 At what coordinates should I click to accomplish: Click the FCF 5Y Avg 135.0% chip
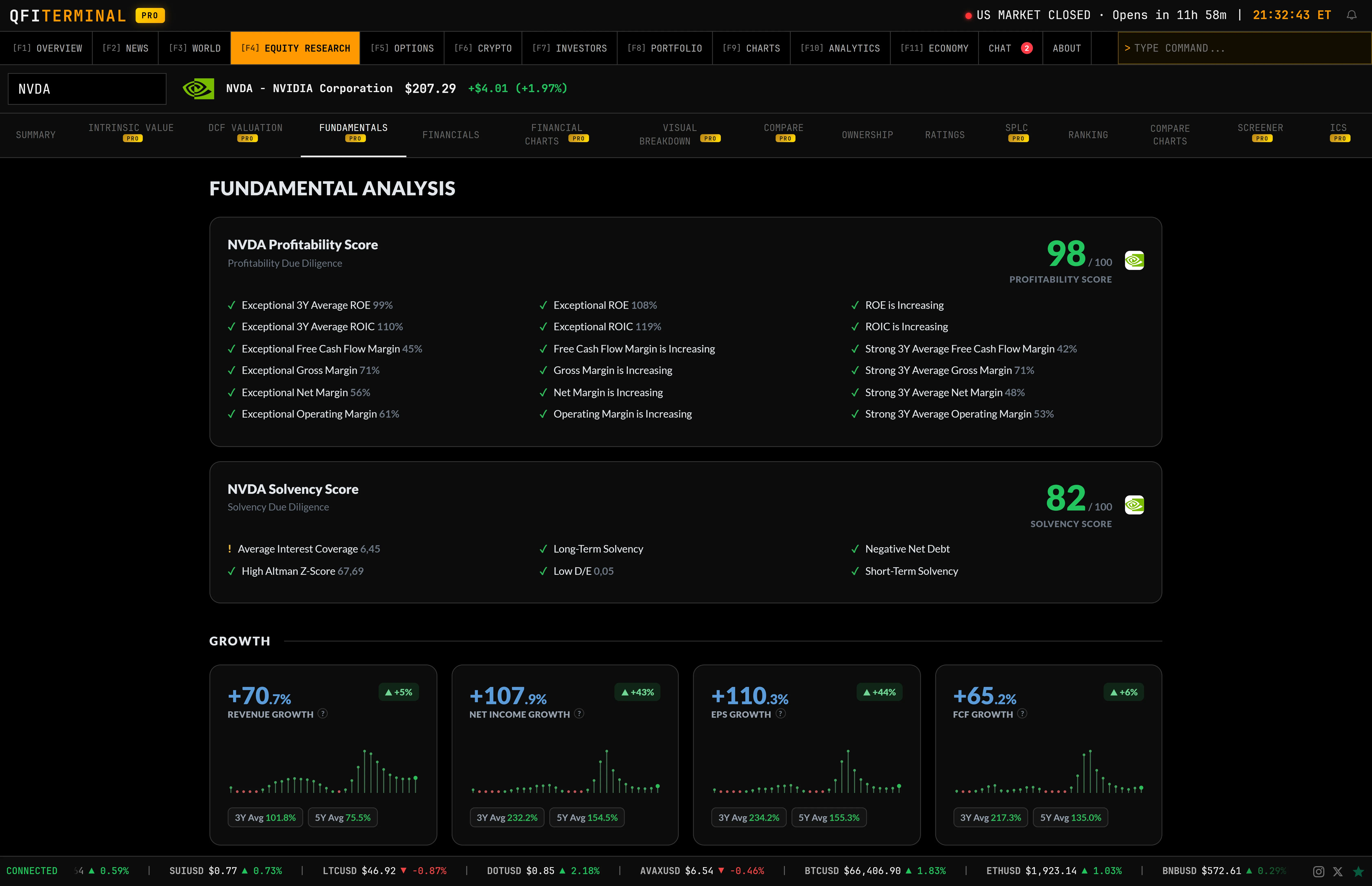[1071, 817]
